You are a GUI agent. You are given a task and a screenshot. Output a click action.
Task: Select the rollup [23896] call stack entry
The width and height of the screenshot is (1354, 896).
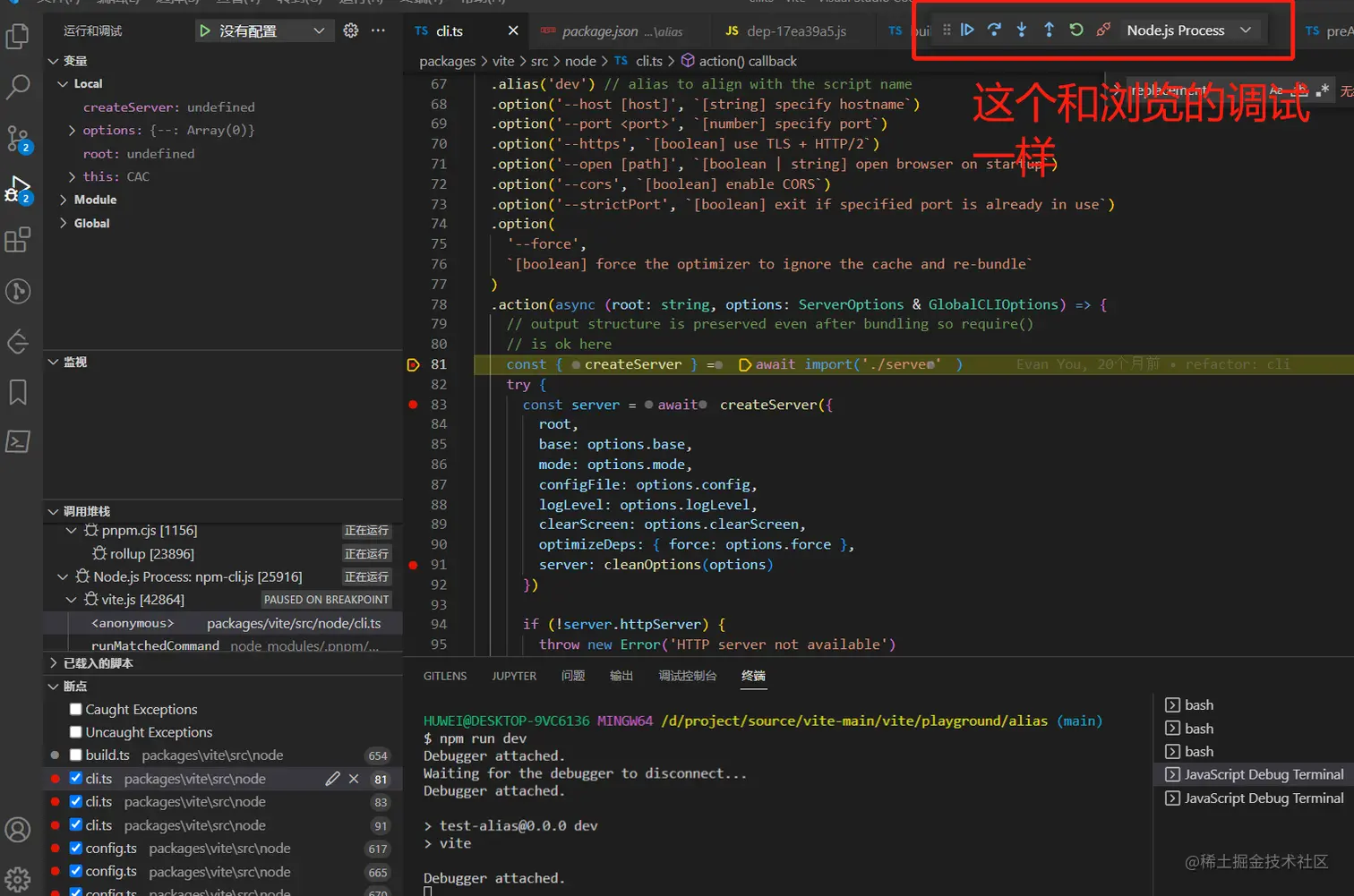click(223, 554)
